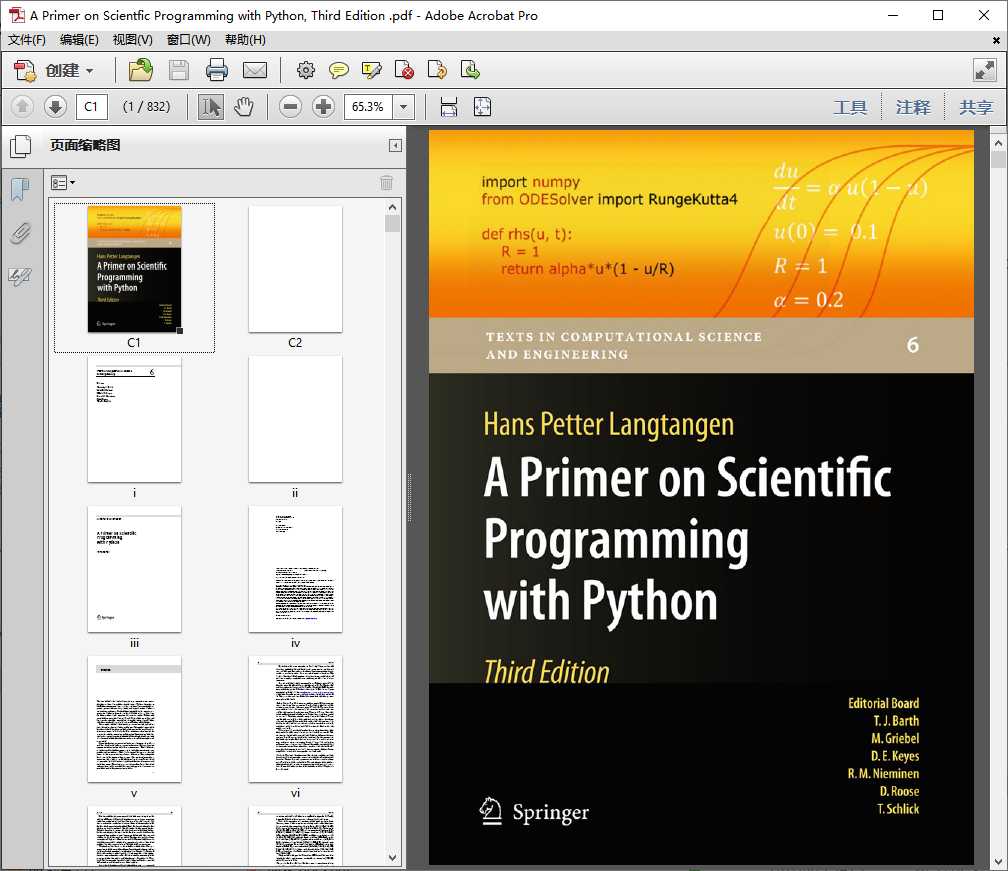
Task: Click the page number field C1
Action: (91, 107)
